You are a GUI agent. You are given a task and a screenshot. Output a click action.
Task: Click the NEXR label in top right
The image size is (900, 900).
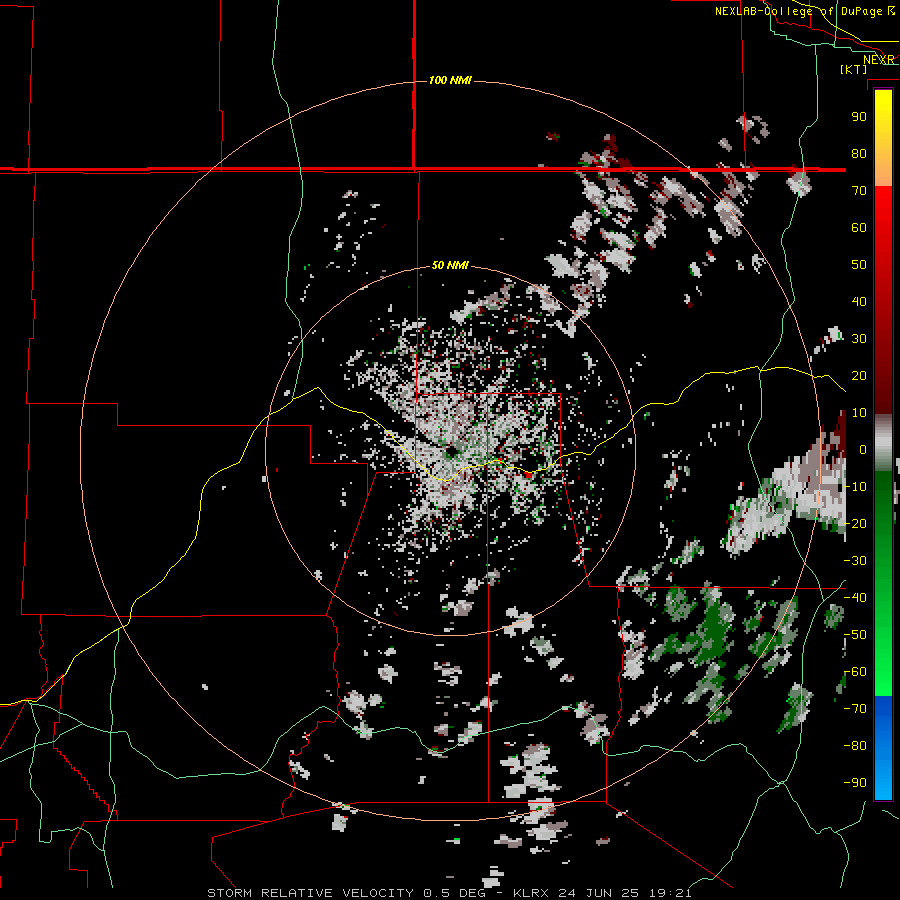[x=879, y=60]
